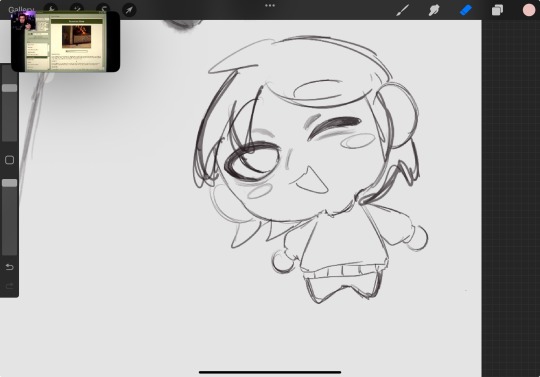Open the Actions wrench menu
Image resolution: width=540 pixels, height=377 pixels.
[51, 9]
